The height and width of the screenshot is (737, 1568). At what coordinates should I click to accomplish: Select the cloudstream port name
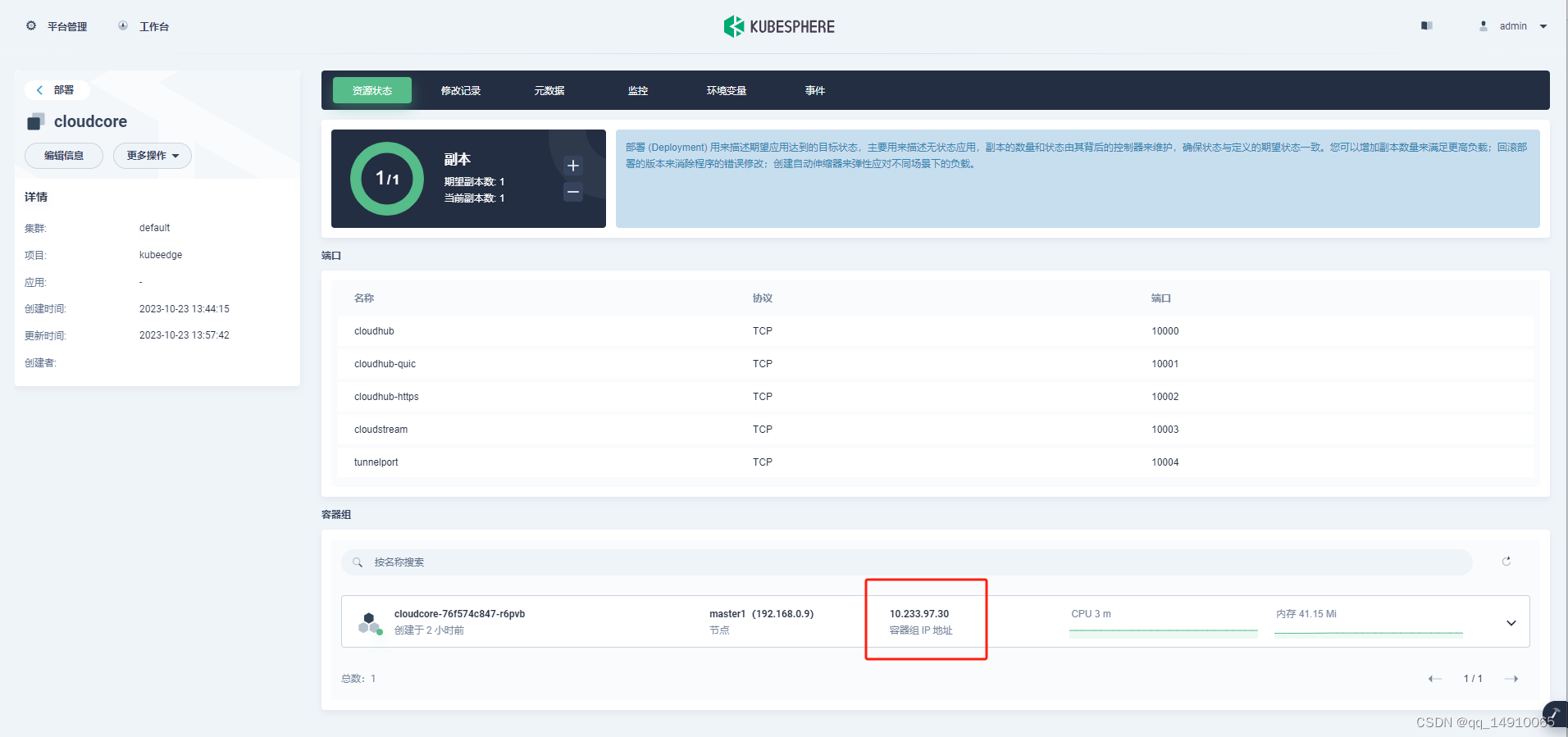[x=381, y=430]
